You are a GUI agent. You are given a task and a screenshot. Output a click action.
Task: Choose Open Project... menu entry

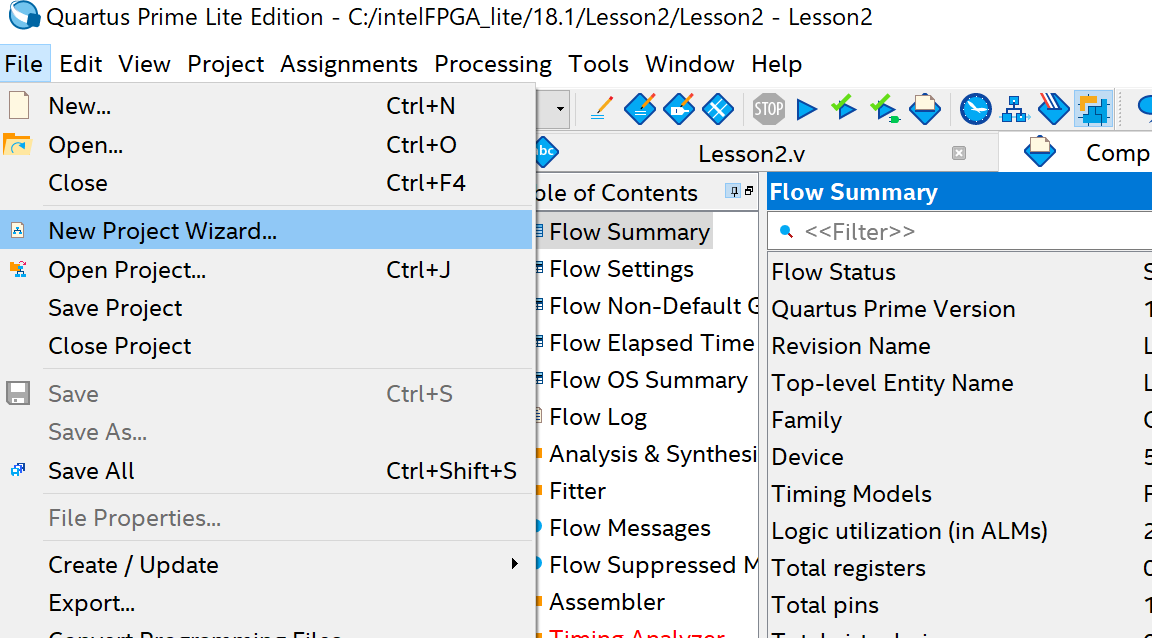point(266,270)
